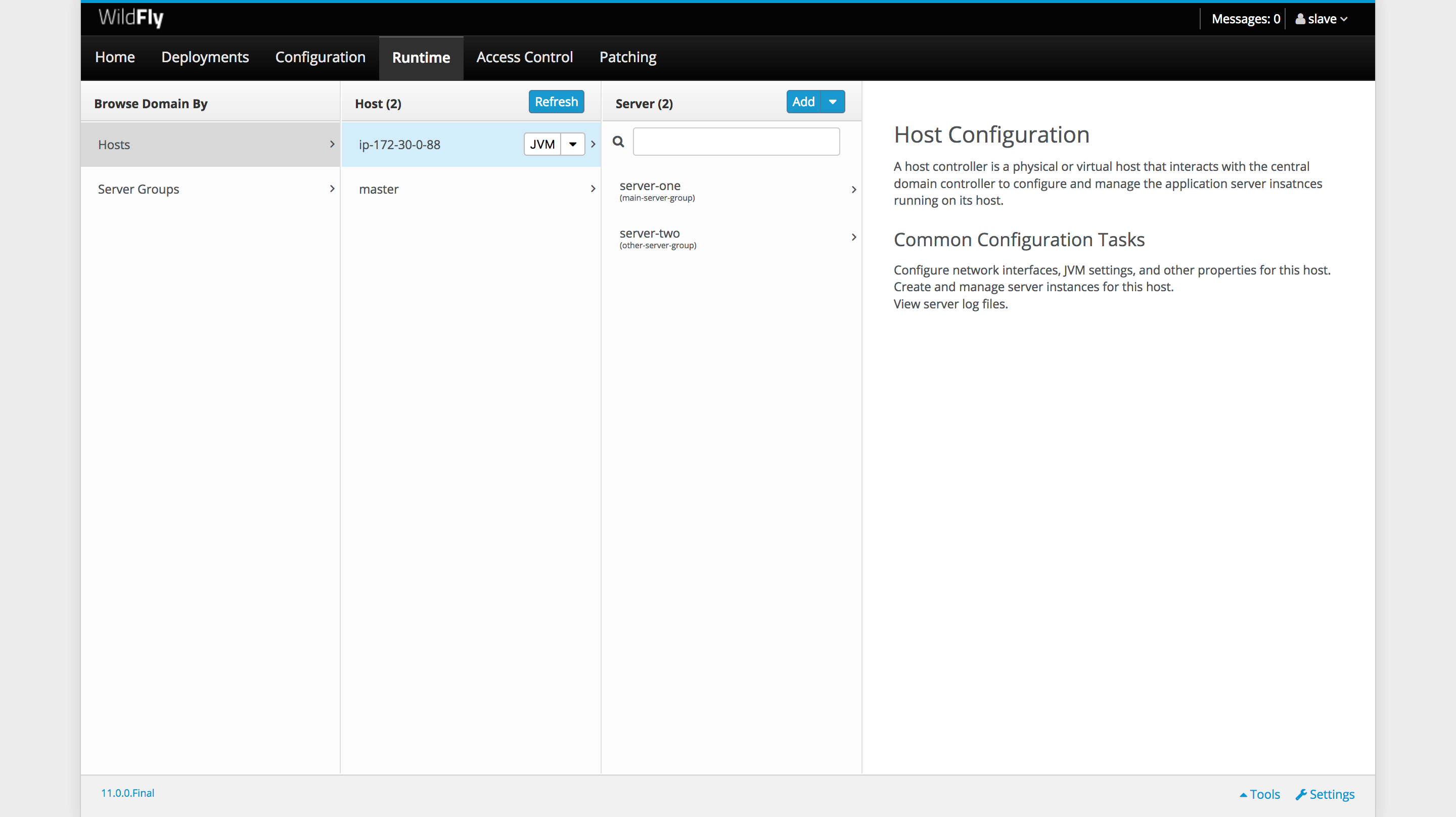Open the JVM dropdown for host ip-172-30-0-88
1456x817 pixels.
pos(573,144)
